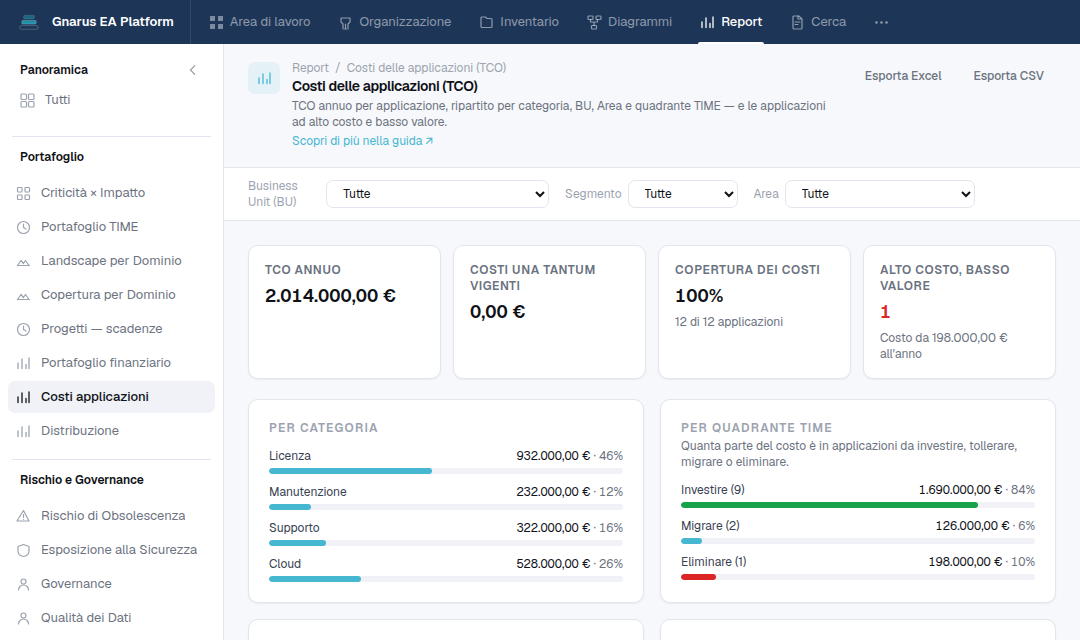The width and height of the screenshot is (1080, 640).
Task: Click the Report bar chart icon
Action: (707, 22)
